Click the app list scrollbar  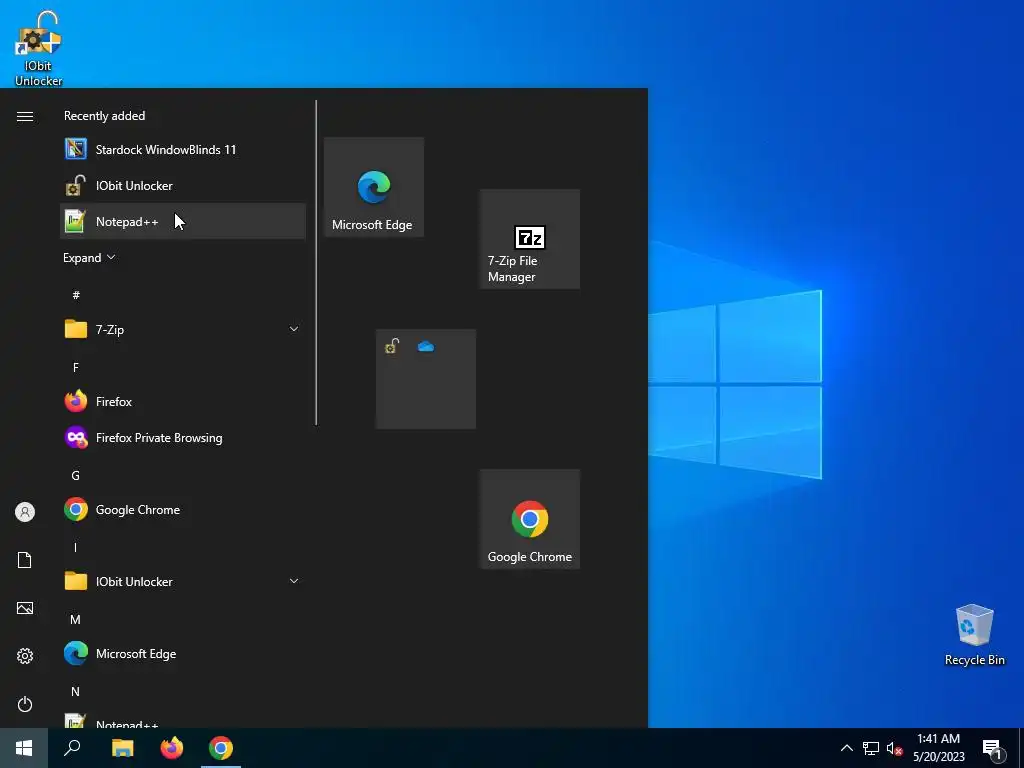(x=316, y=263)
